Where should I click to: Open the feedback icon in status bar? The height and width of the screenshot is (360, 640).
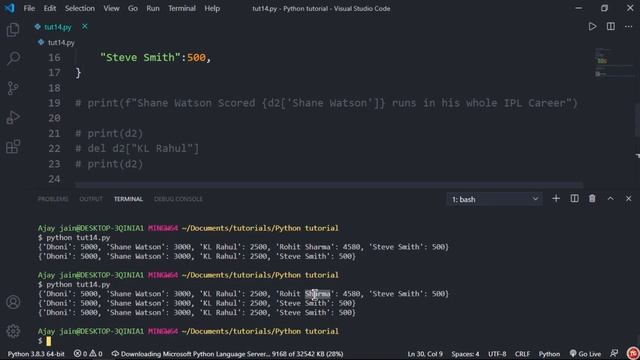click(x=614, y=353)
